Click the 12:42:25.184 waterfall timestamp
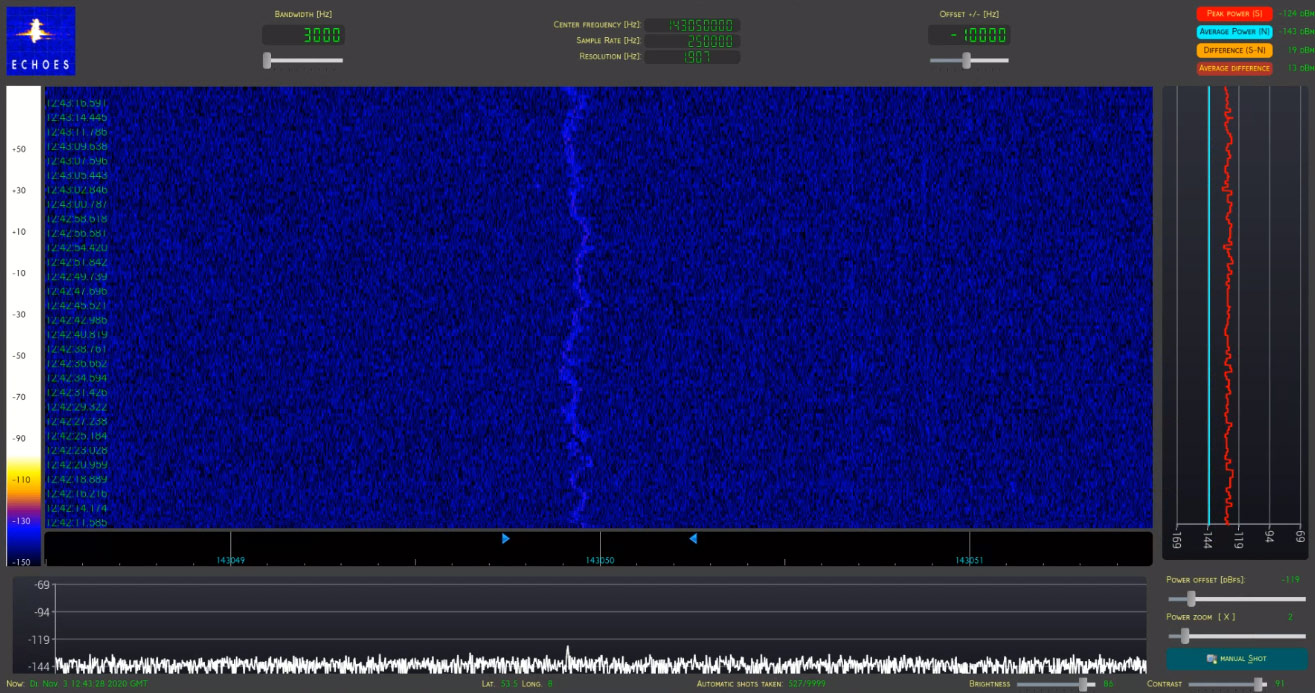This screenshot has height=693, width=1315. [76, 436]
